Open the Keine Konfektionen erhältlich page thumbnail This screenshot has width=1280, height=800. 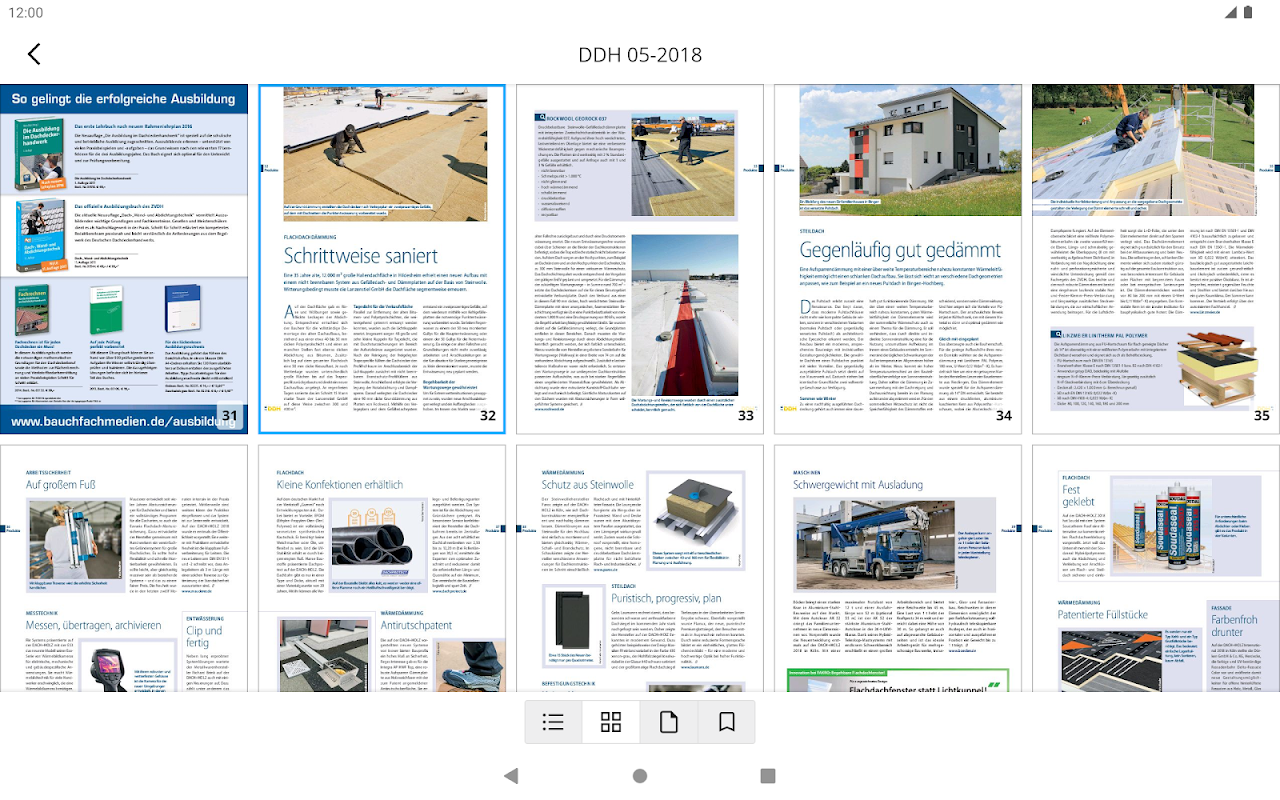(382, 568)
